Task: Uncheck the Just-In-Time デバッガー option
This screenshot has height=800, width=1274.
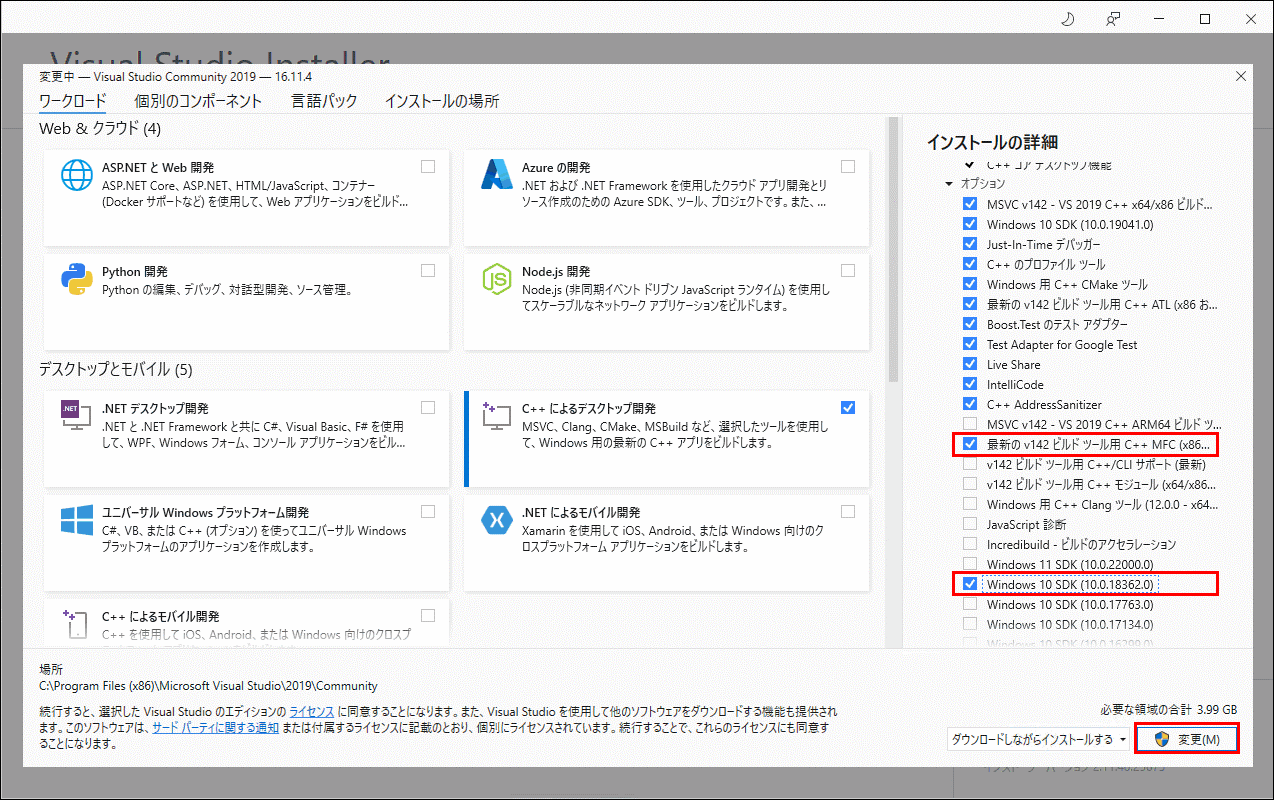Action: click(969, 244)
